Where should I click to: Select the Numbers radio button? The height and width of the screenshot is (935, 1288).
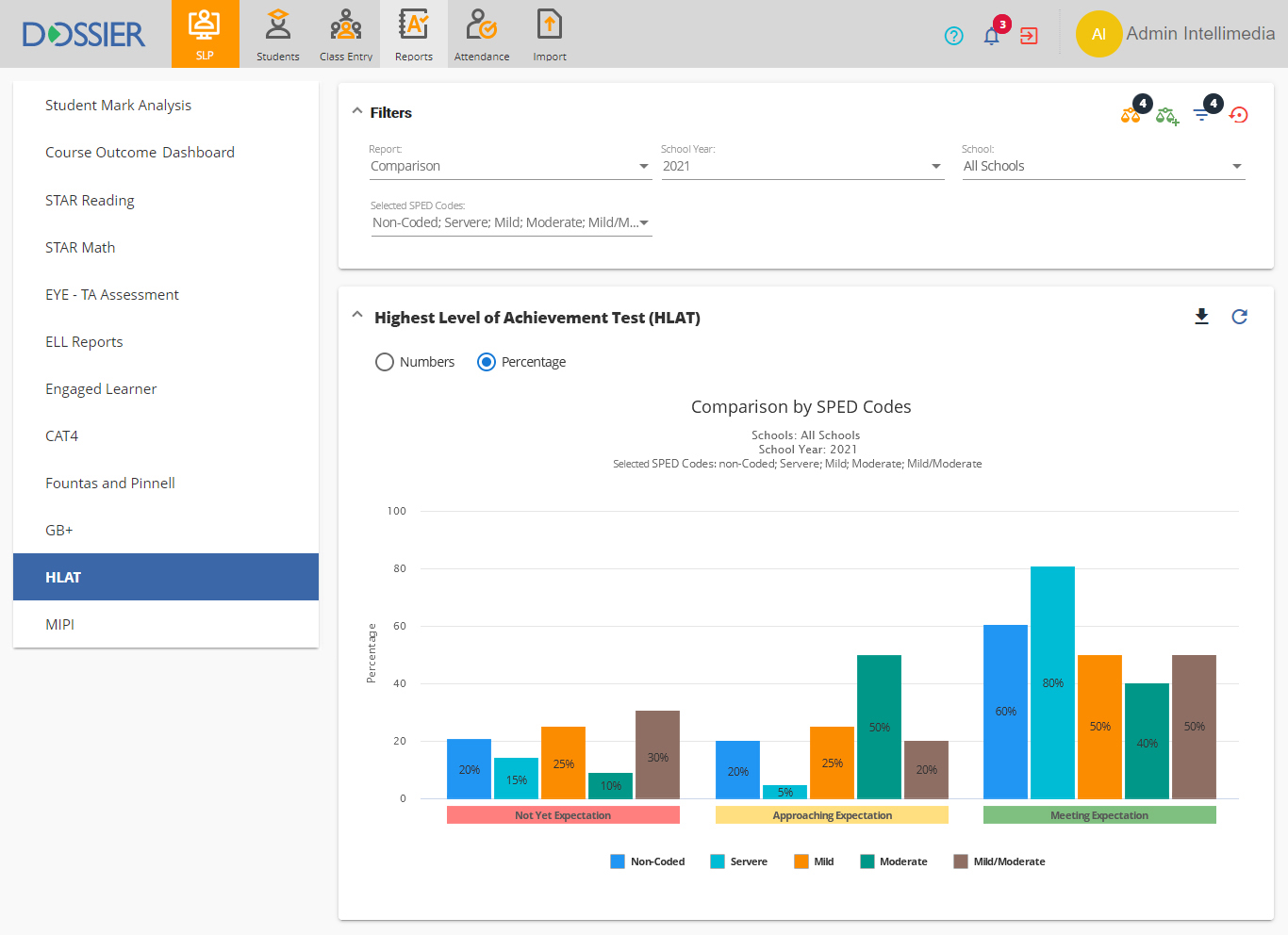[385, 362]
